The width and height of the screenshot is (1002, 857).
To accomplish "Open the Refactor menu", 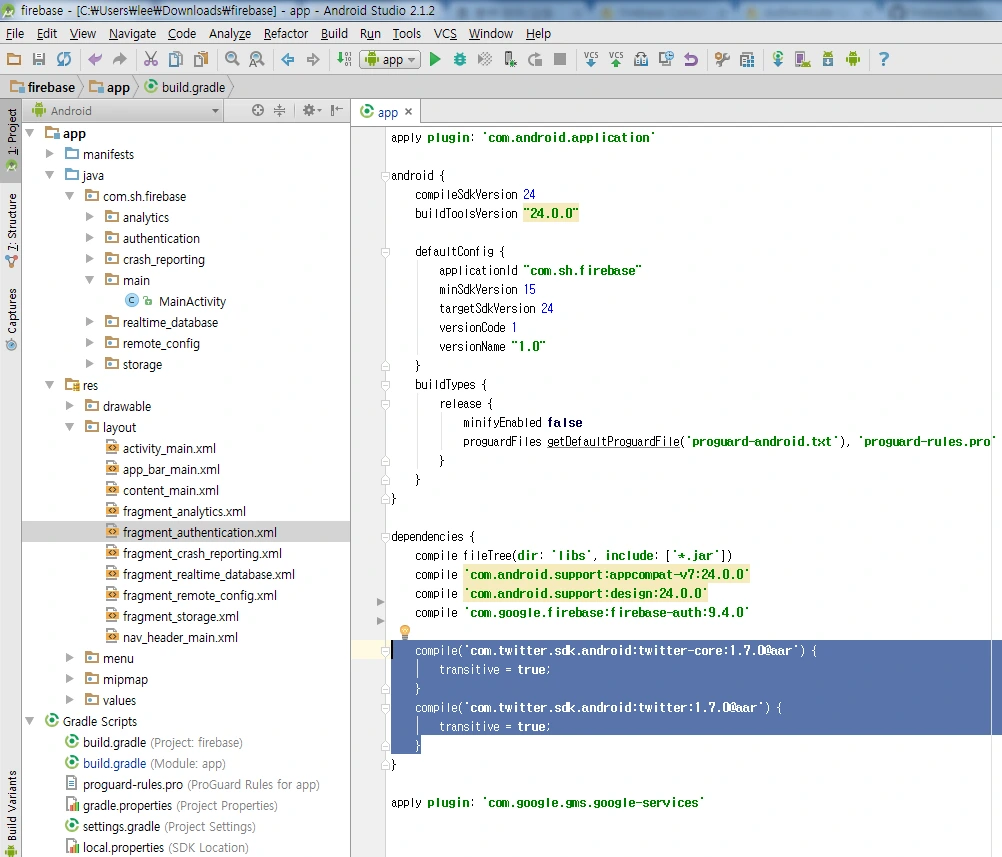I will coord(286,33).
